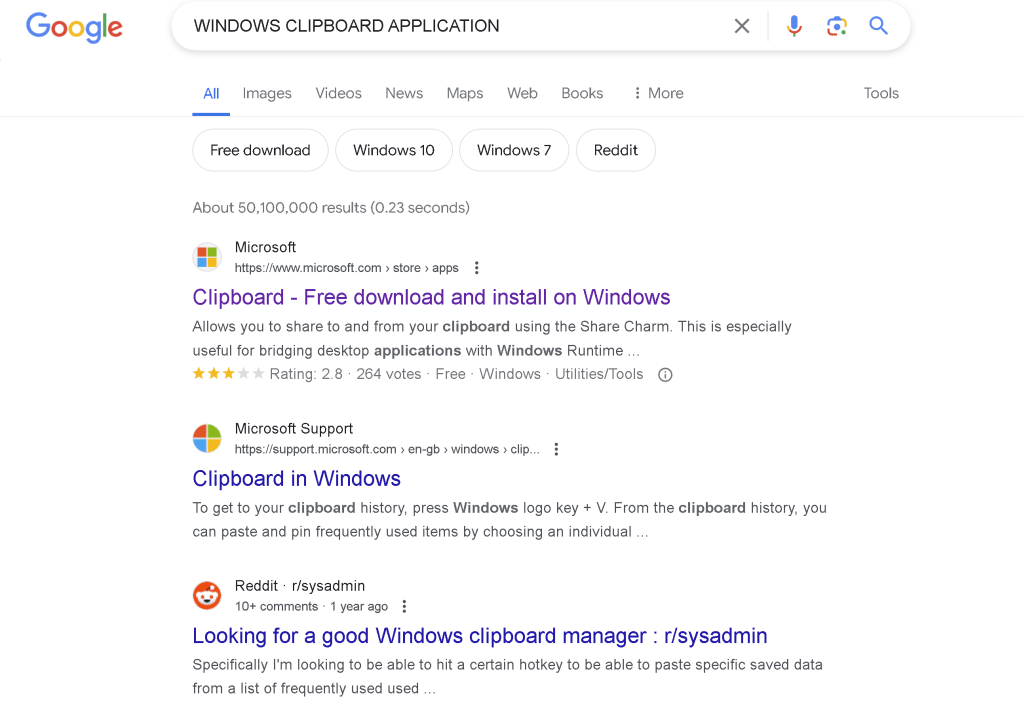Click the 10+ comments text

pyautogui.click(x=276, y=606)
